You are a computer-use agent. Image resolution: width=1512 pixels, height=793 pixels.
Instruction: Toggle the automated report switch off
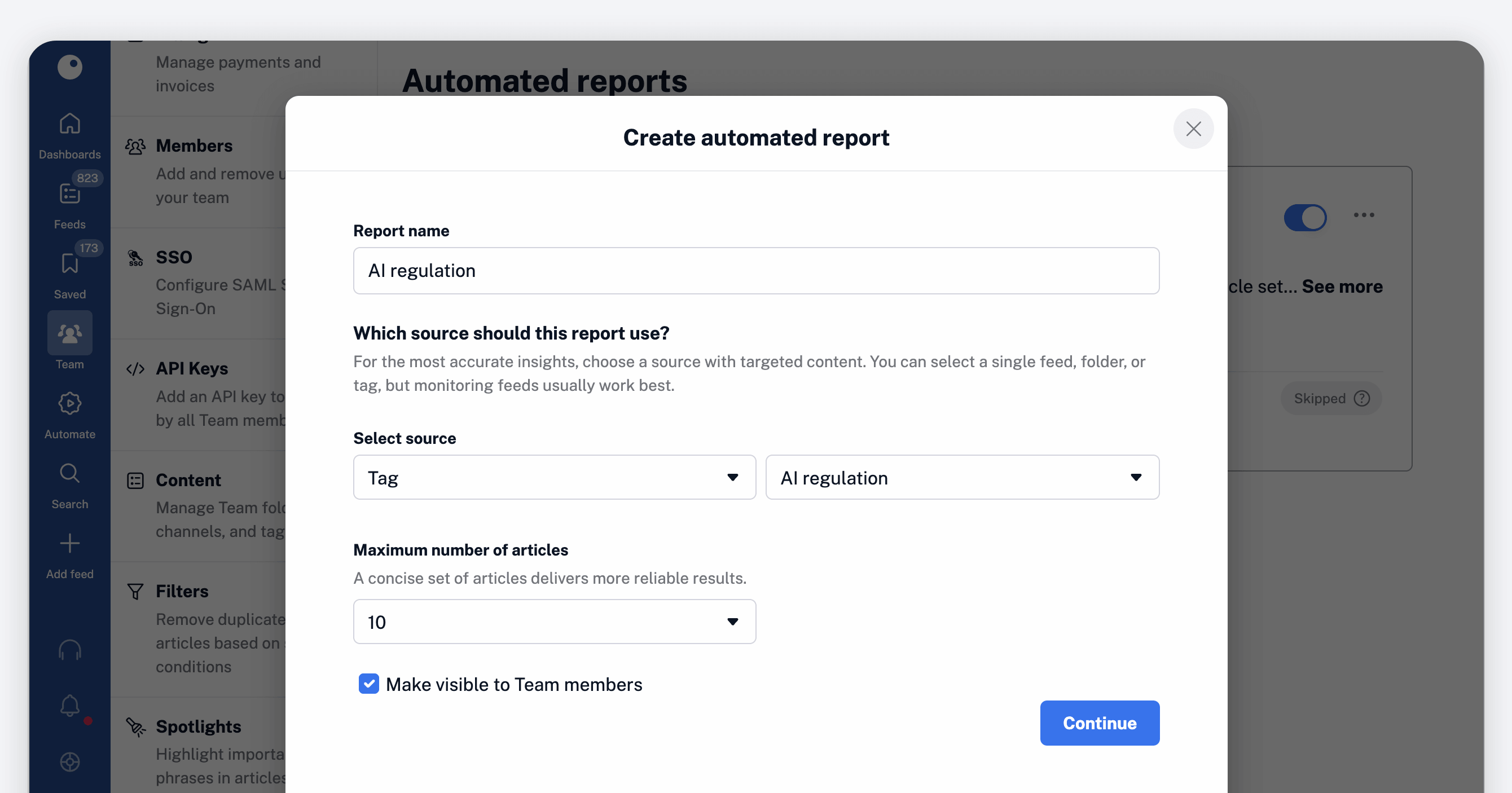[1304, 218]
